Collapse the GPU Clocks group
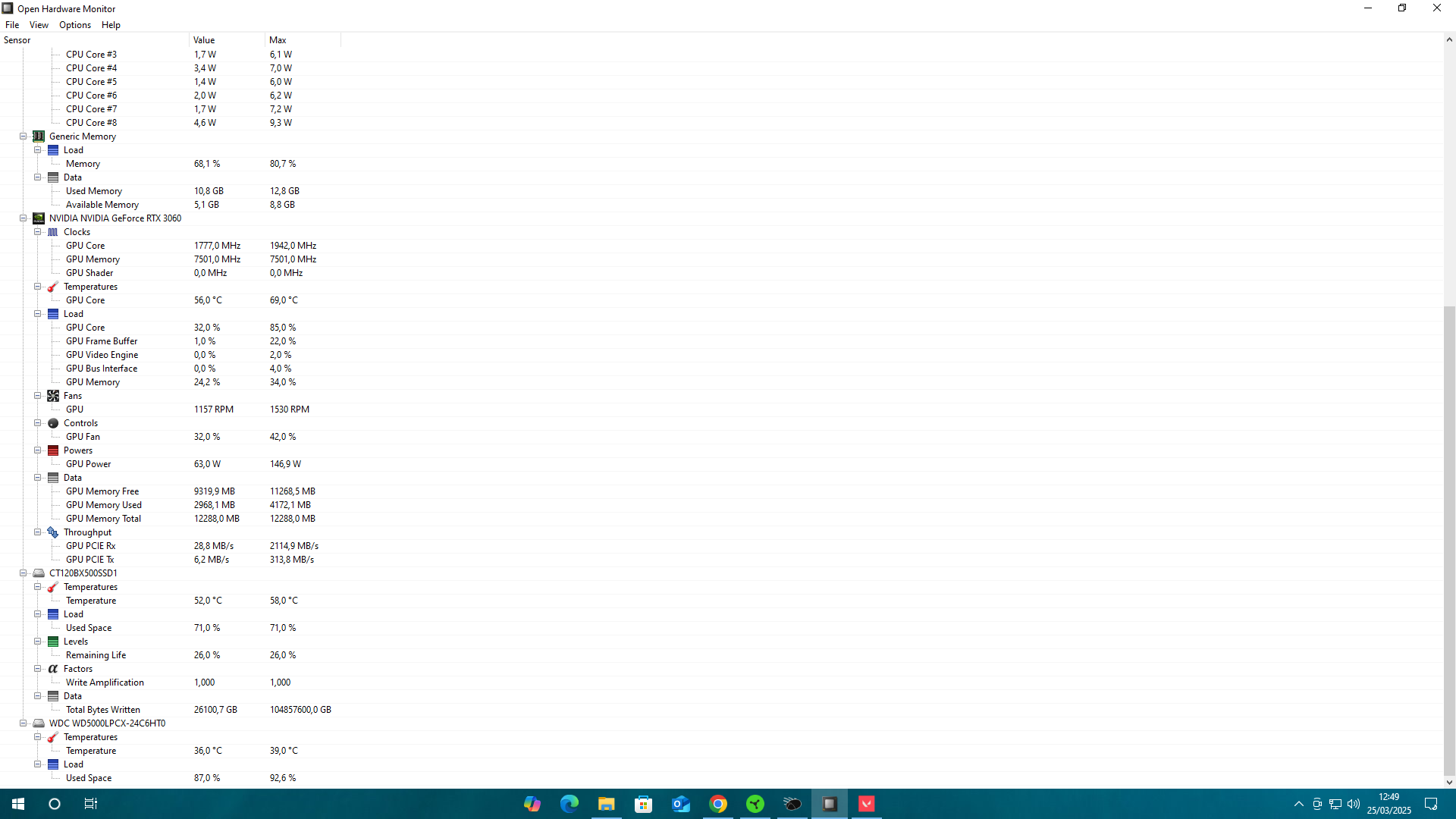The width and height of the screenshot is (1456, 819). [38, 232]
